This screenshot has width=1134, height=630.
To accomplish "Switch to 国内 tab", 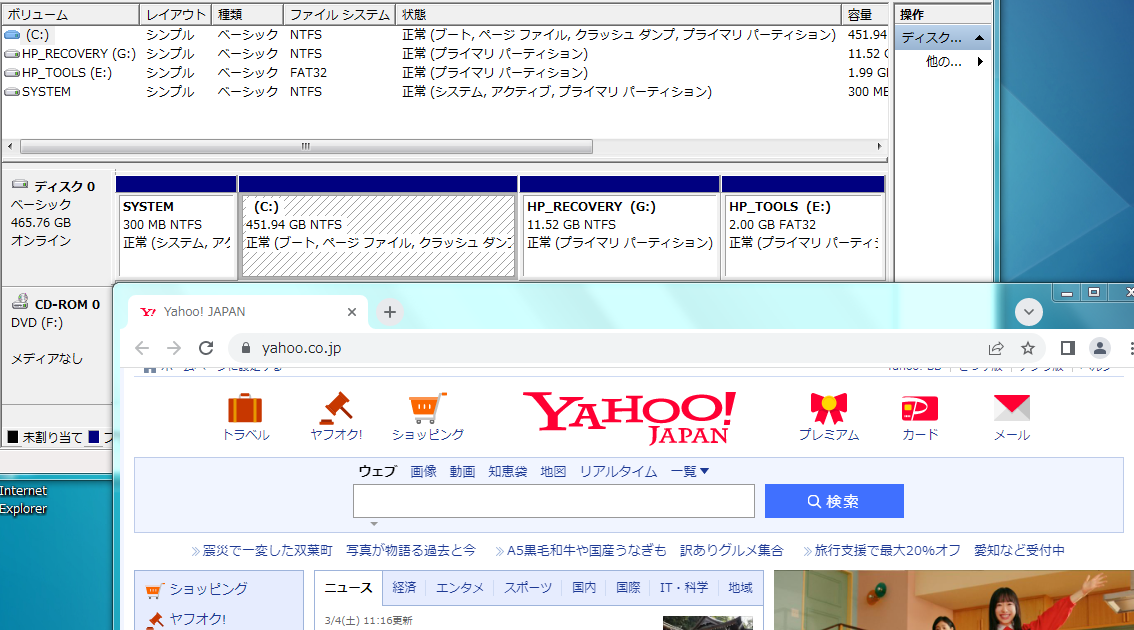I will click(x=584, y=587).
